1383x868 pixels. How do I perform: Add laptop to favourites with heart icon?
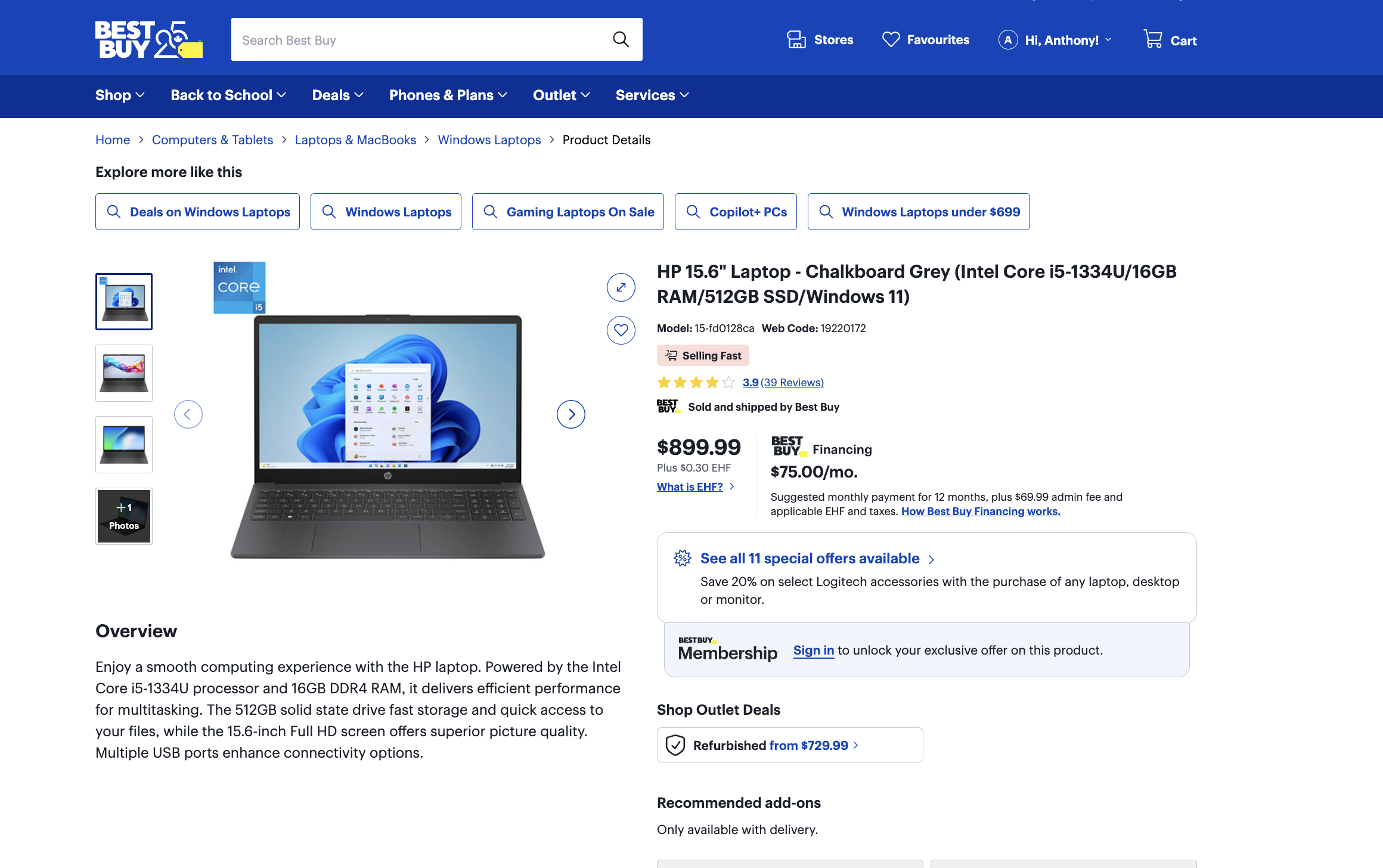[621, 330]
